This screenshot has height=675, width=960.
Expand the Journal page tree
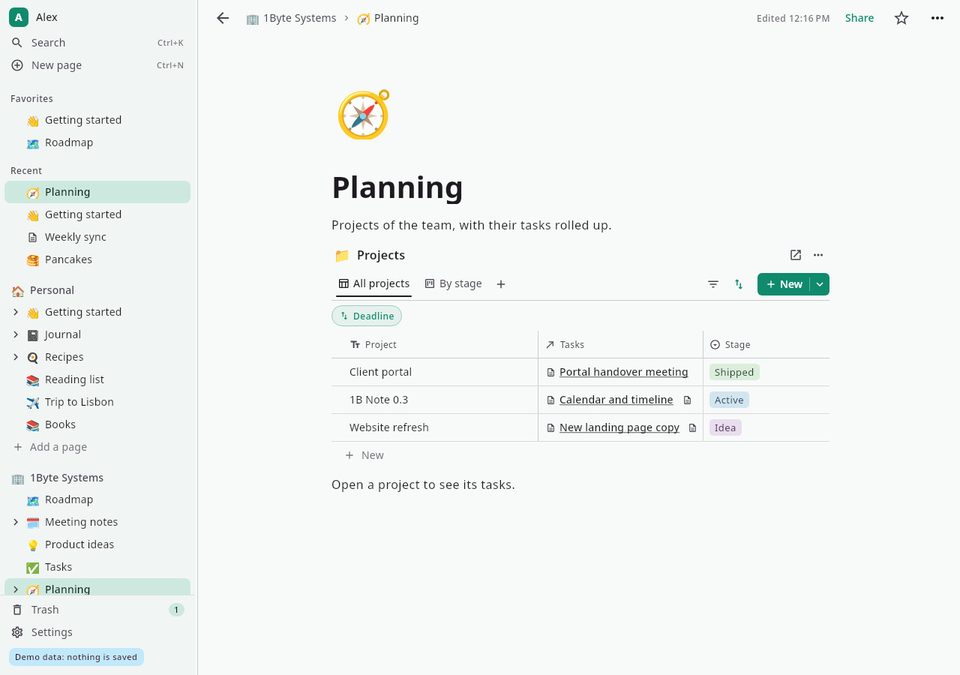pos(16,334)
